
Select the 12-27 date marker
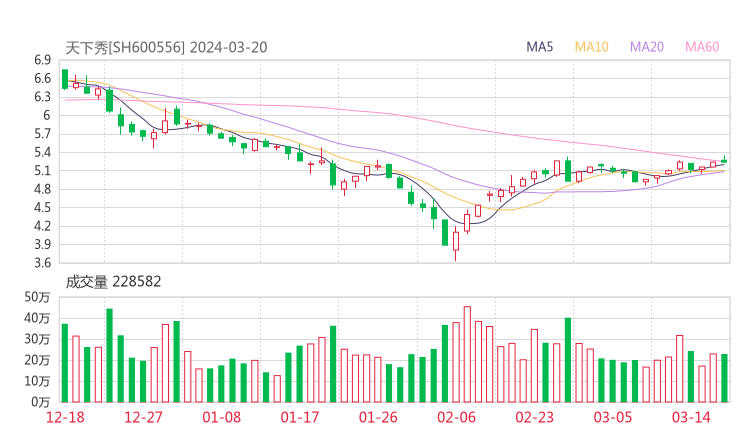pos(144,417)
